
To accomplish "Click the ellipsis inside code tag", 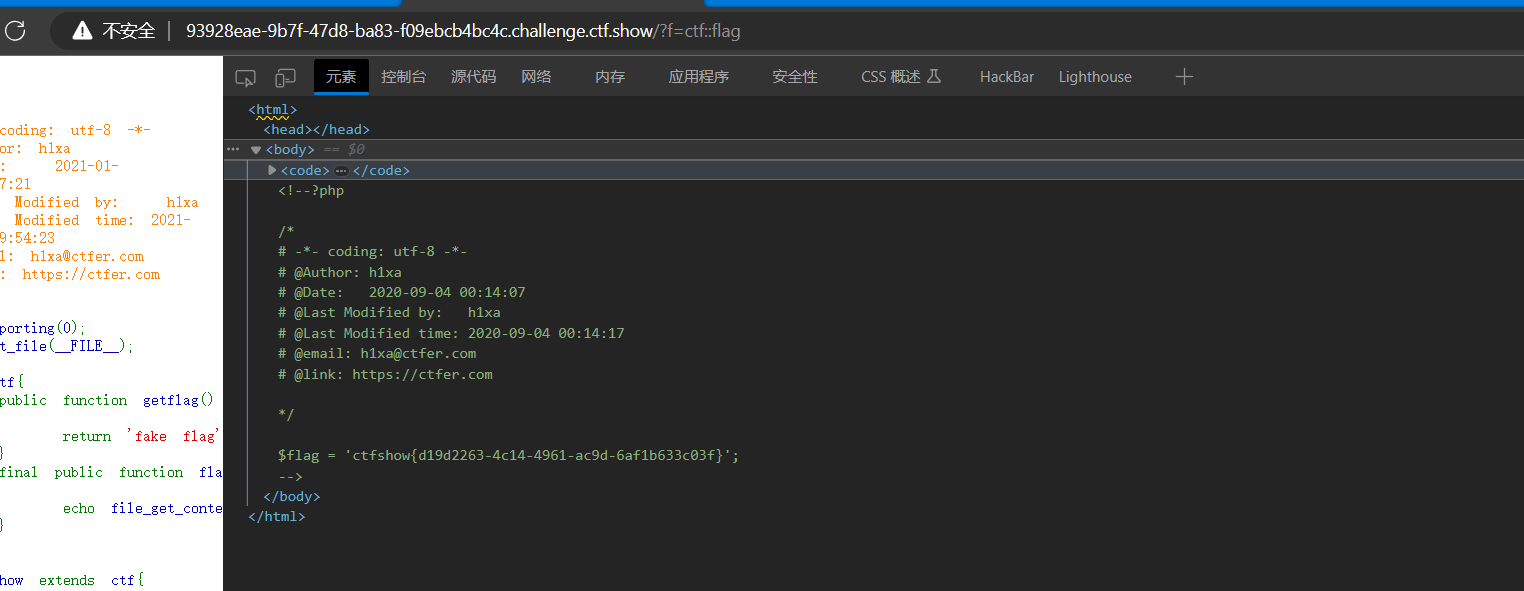I will click(x=341, y=171).
